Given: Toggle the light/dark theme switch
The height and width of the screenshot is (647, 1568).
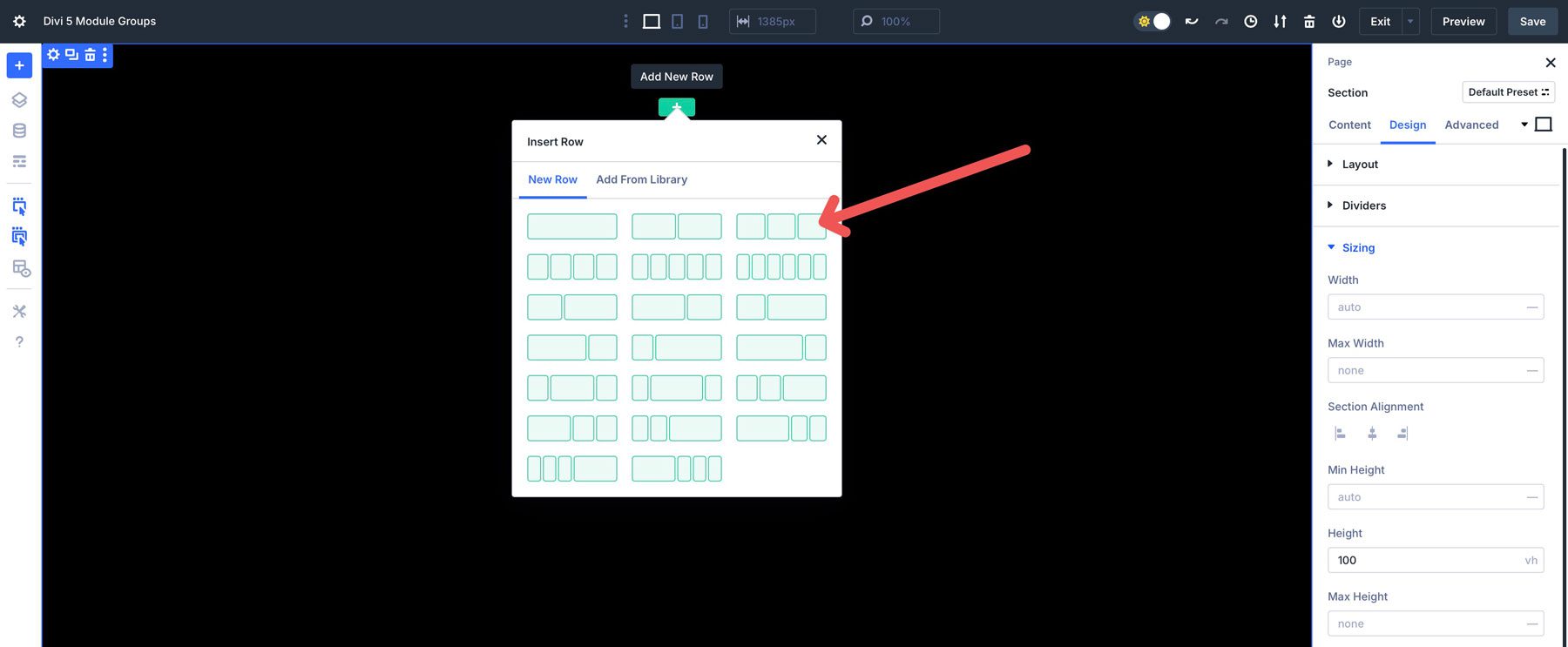Looking at the screenshot, I should 1152,22.
